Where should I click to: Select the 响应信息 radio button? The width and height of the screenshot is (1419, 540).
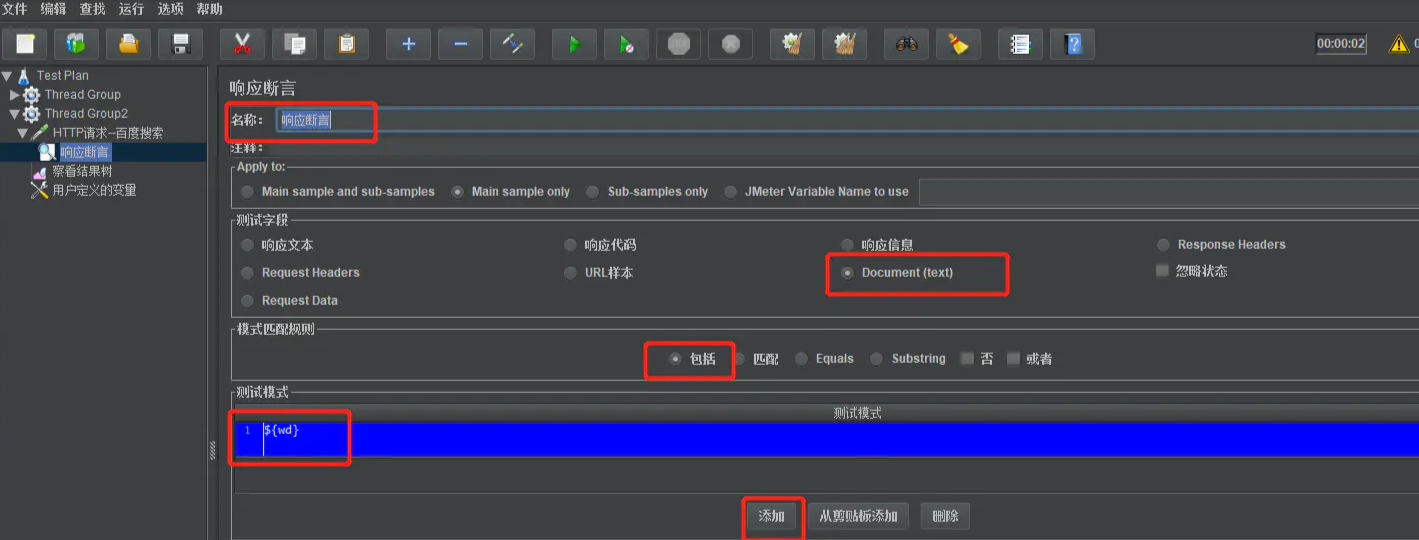(x=848, y=245)
